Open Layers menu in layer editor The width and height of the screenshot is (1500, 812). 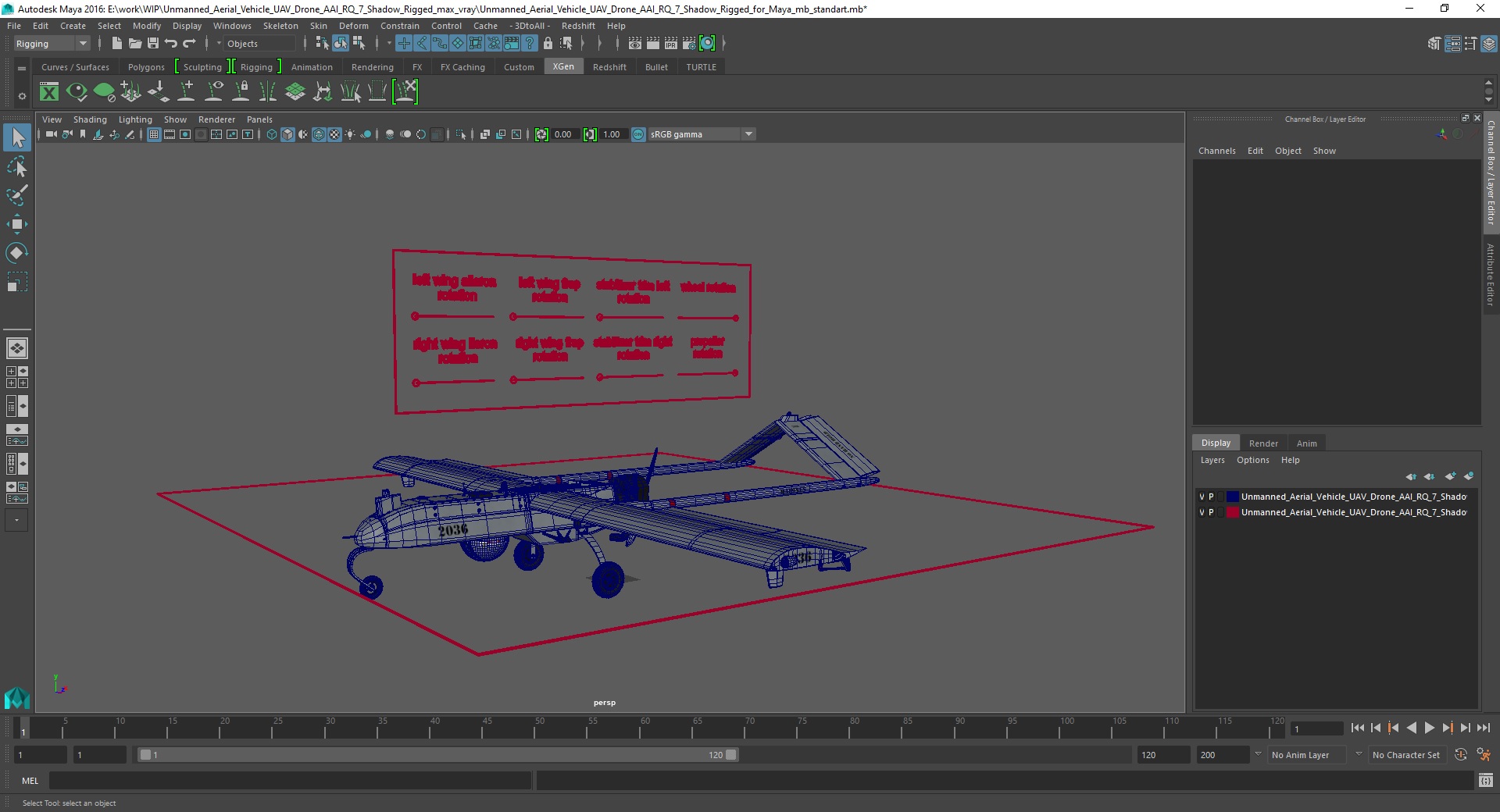click(x=1212, y=460)
